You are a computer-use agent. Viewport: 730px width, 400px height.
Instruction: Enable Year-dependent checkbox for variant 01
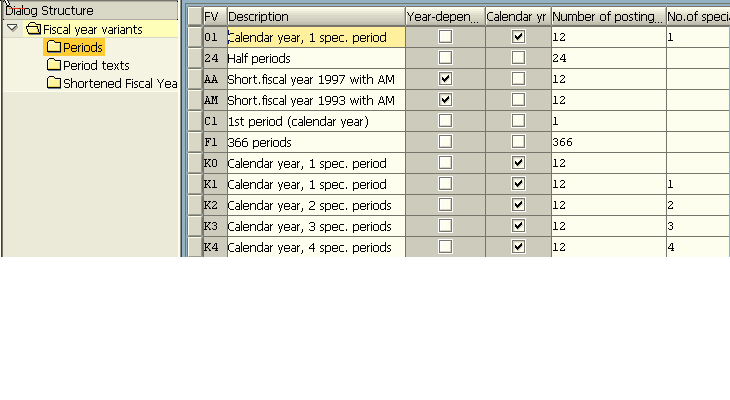coord(445,36)
